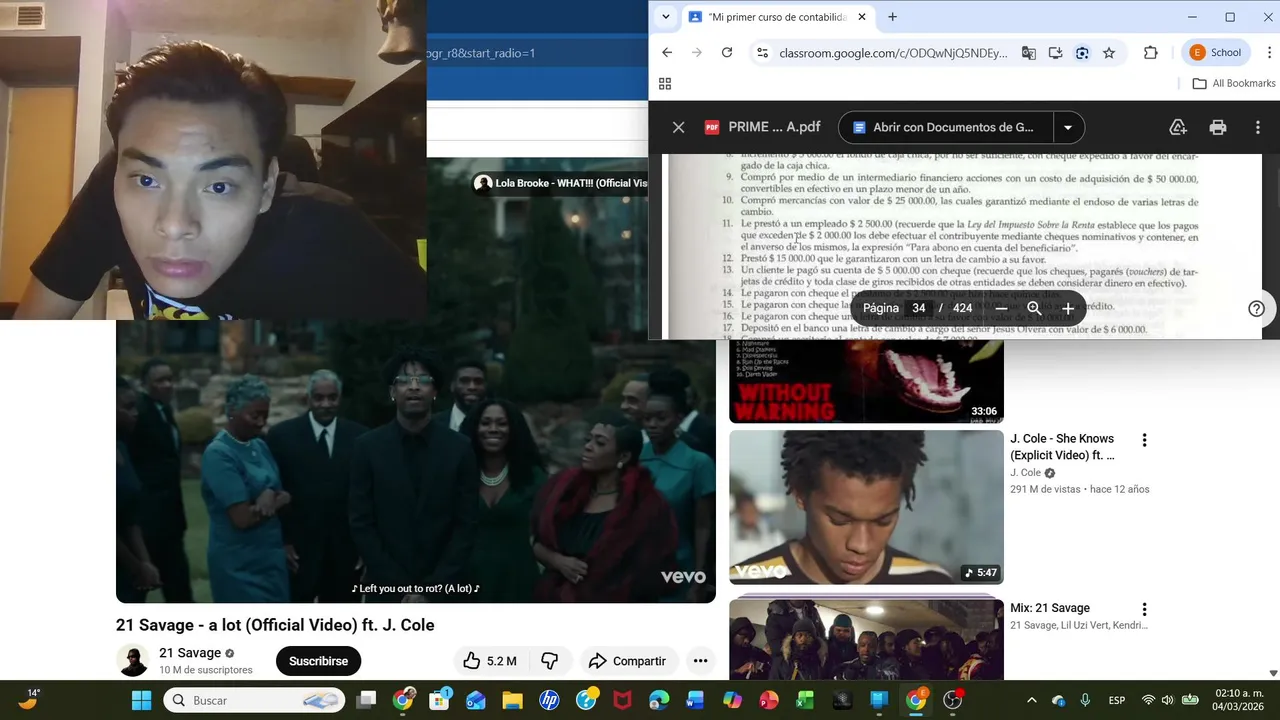The height and width of the screenshot is (720, 1280).
Task: Open the Windows Start menu
Action: [x=141, y=700]
